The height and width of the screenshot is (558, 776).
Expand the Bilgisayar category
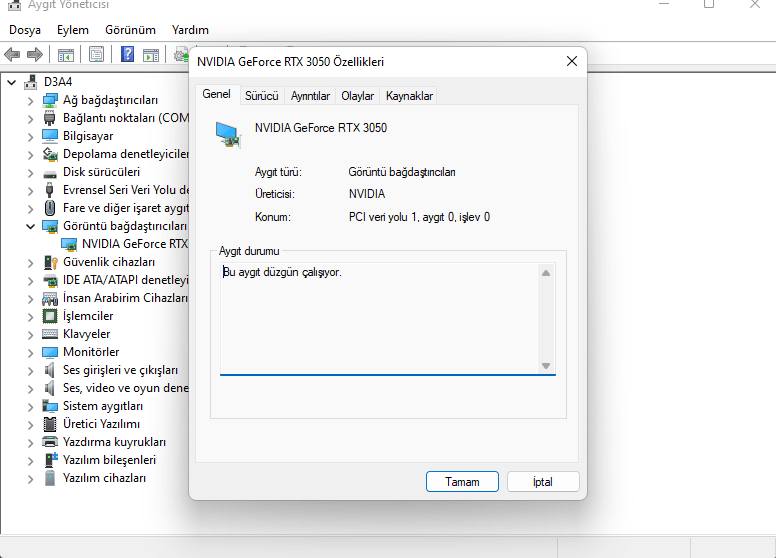click(x=31, y=137)
